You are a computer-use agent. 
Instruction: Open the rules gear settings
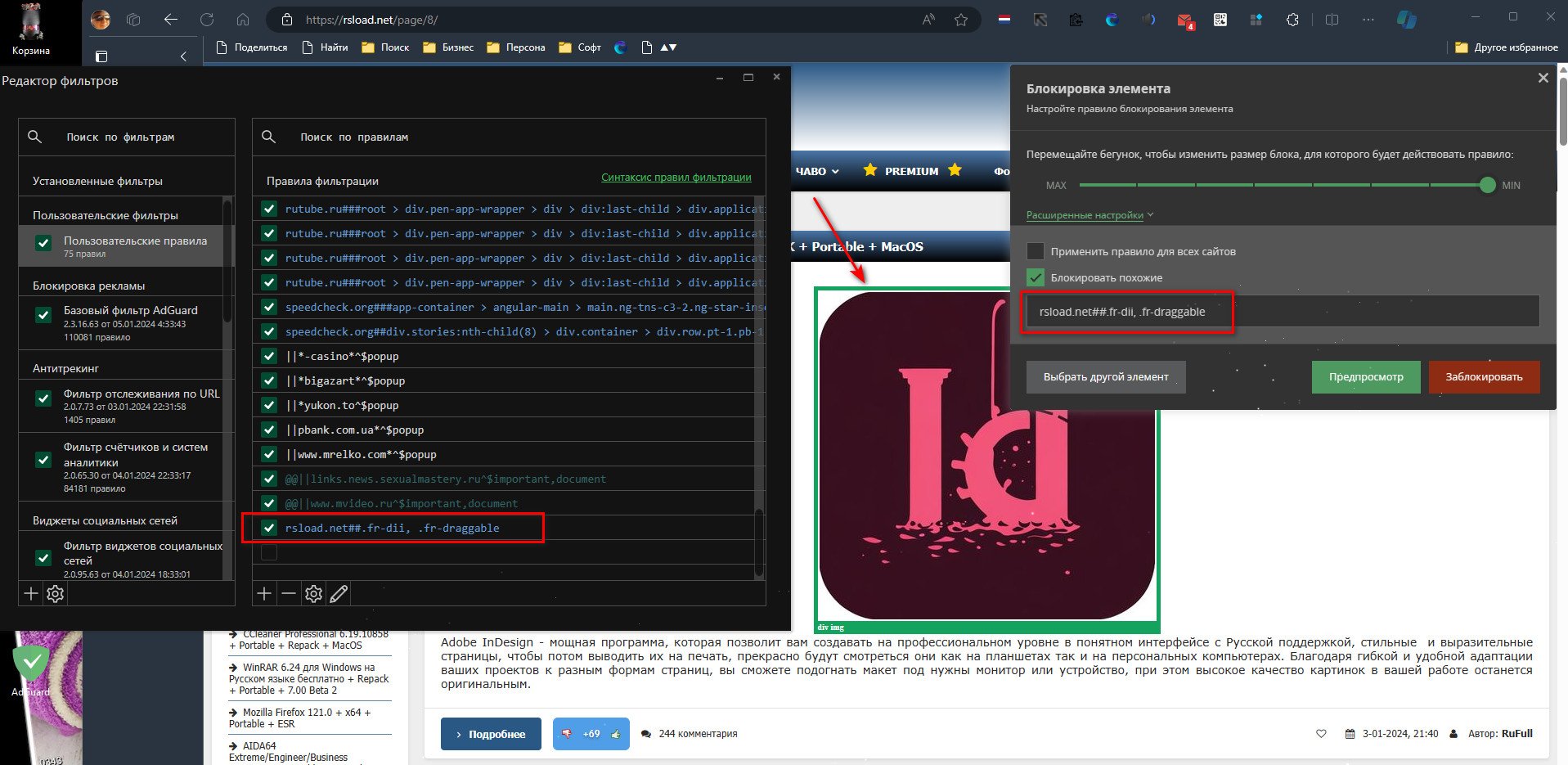313,594
